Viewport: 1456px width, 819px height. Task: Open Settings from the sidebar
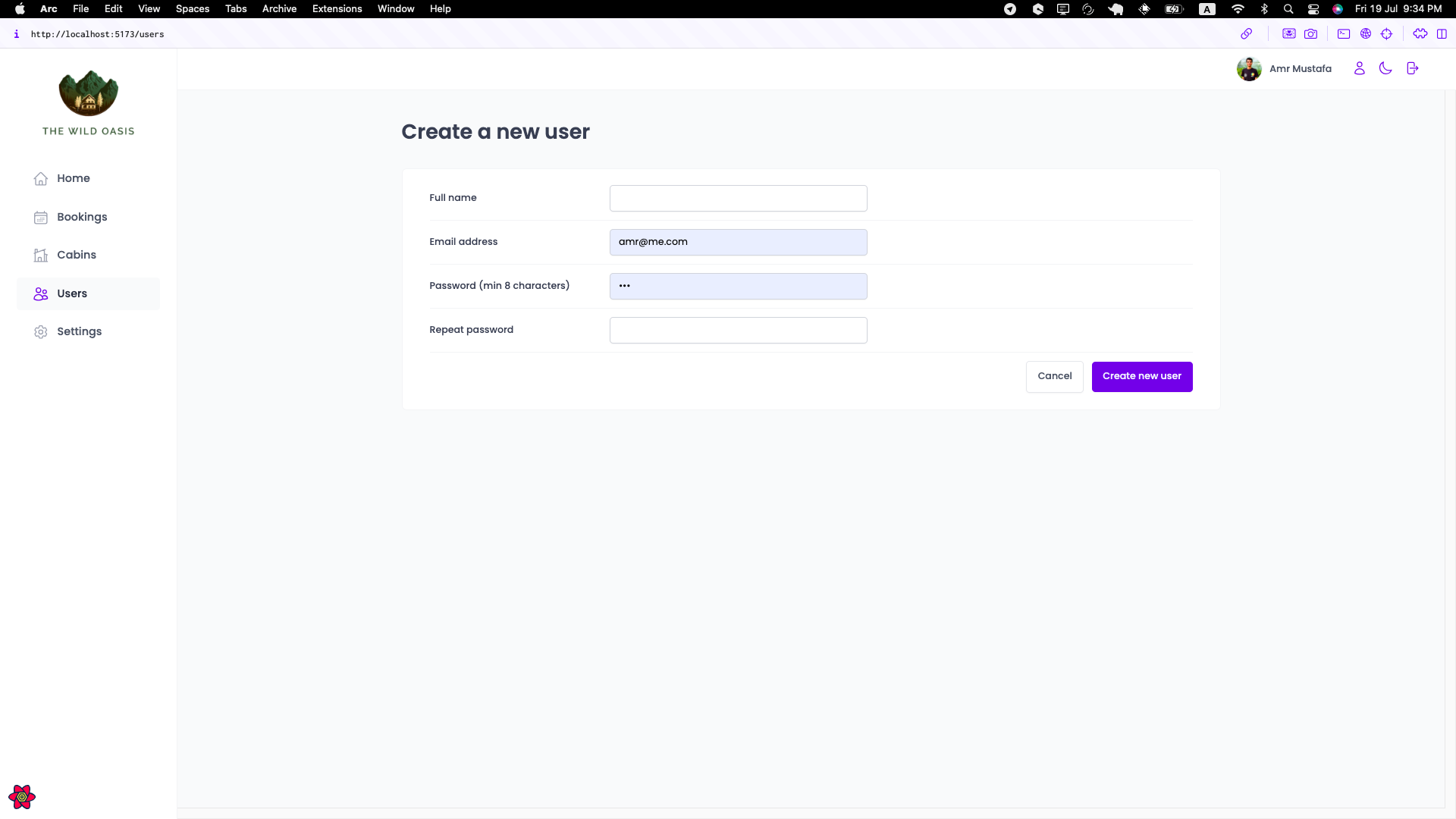[x=79, y=331]
